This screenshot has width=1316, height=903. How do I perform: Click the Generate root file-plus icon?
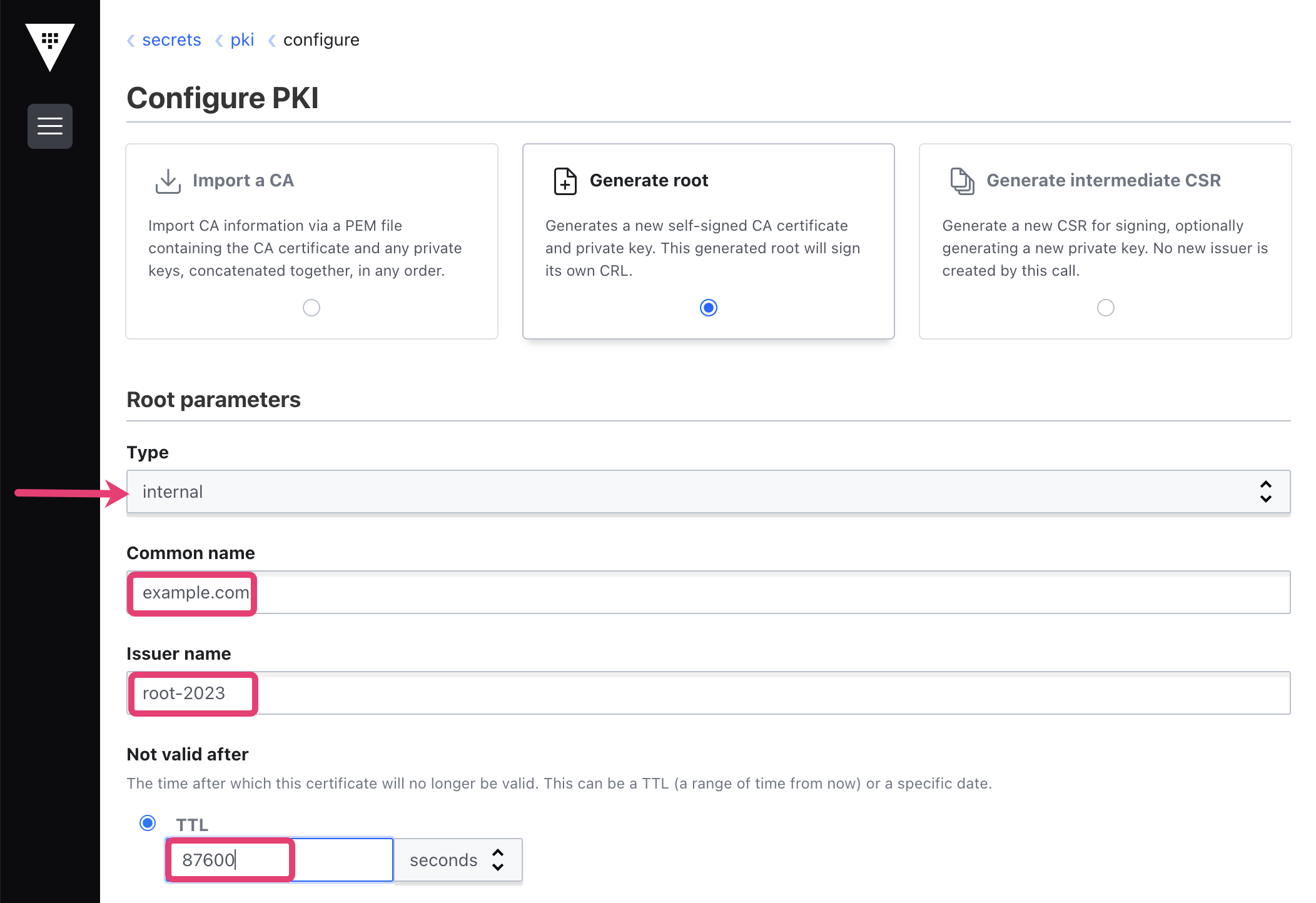(565, 181)
